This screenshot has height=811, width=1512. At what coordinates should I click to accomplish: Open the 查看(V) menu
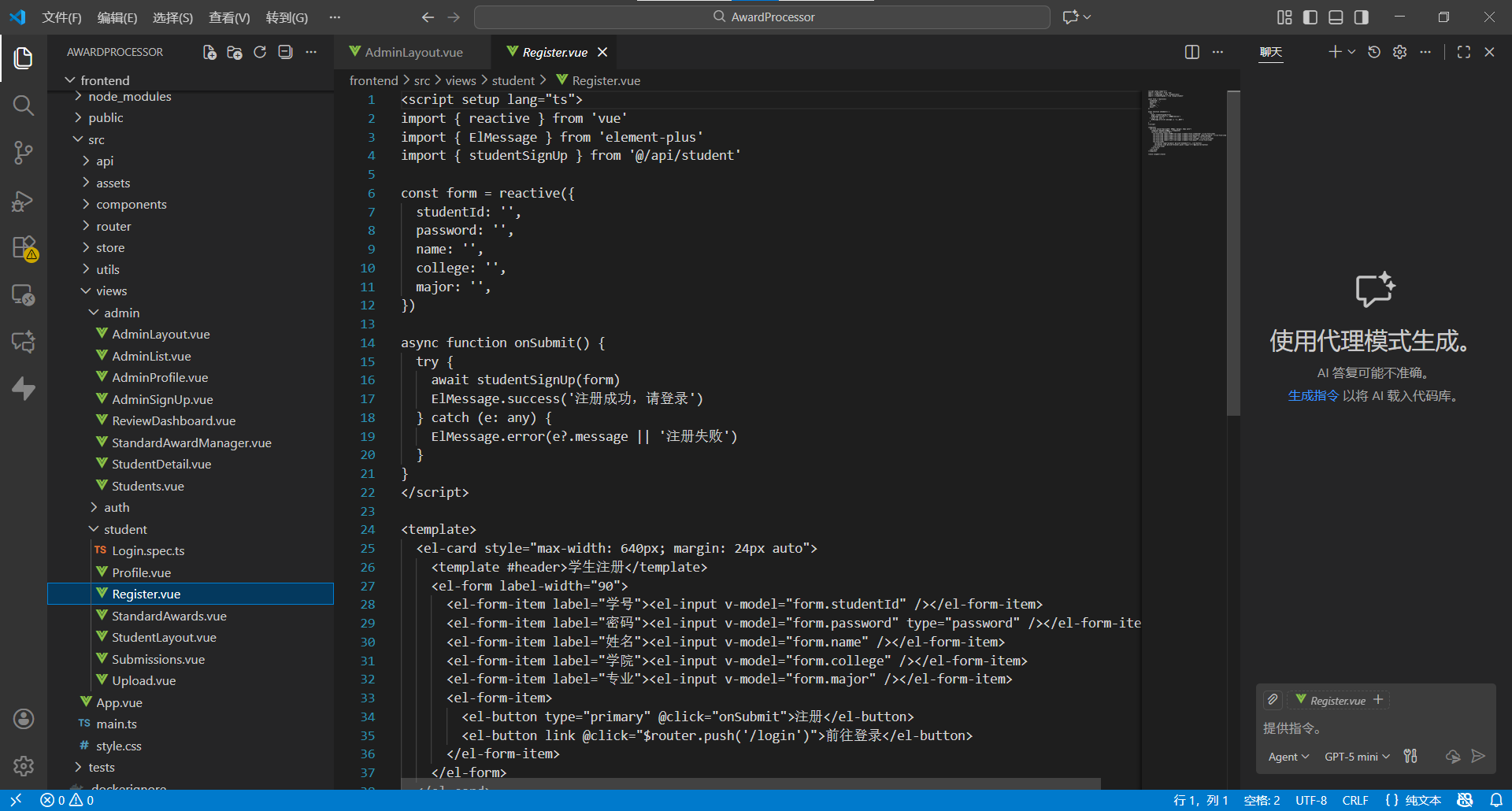coord(229,17)
